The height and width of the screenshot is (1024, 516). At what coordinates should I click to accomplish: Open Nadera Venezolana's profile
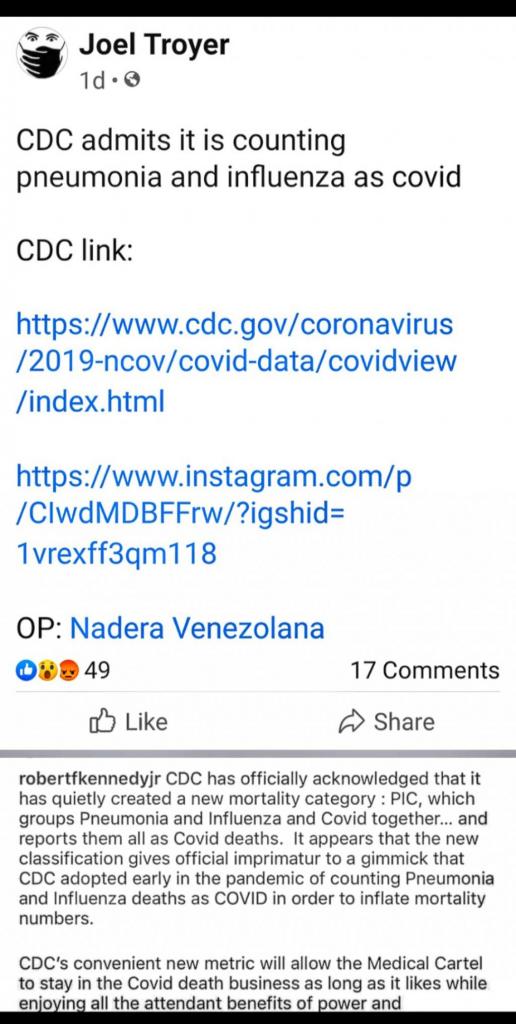(197, 628)
